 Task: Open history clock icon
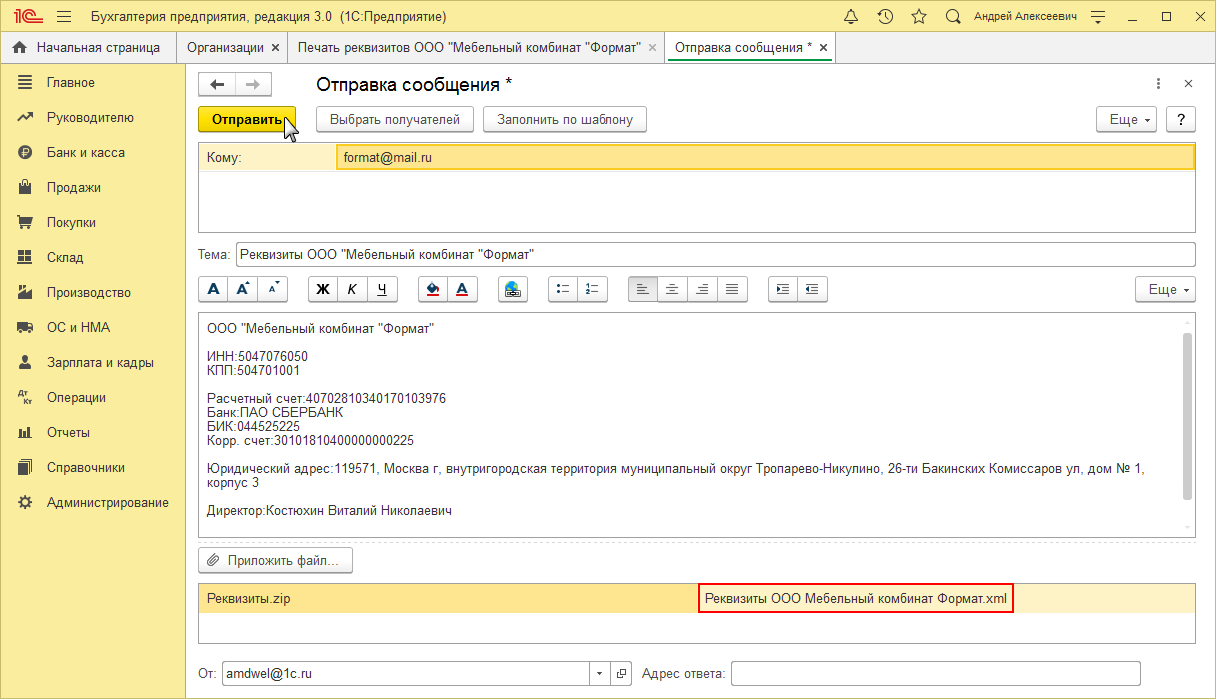click(885, 17)
